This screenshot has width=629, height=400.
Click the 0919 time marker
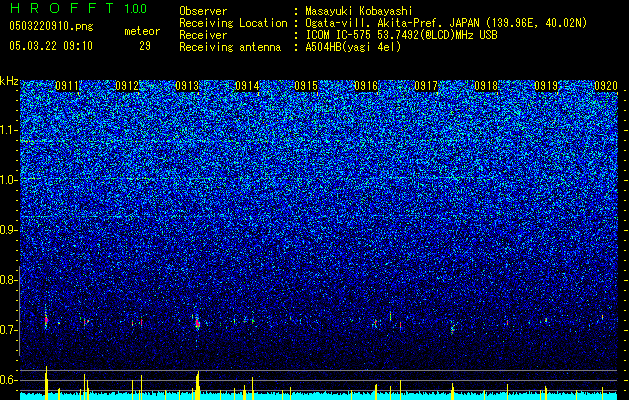546,86
